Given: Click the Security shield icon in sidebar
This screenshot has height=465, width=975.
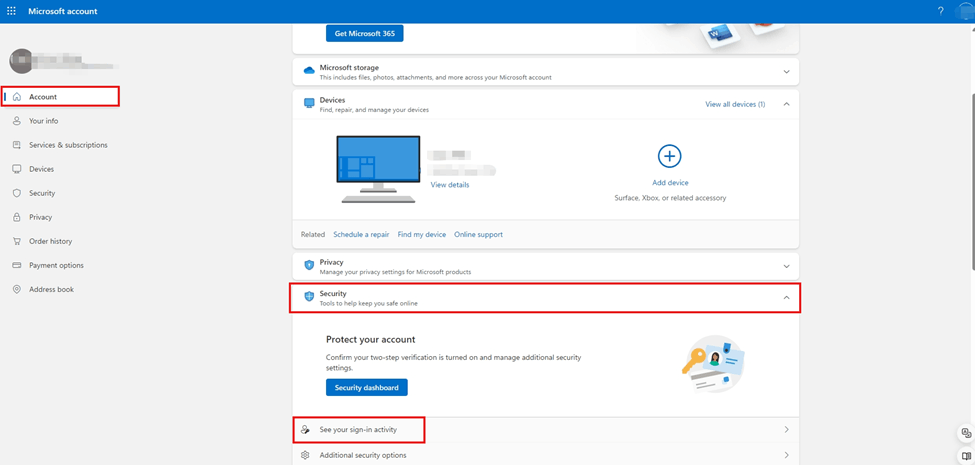Looking at the screenshot, I should click(x=17, y=193).
